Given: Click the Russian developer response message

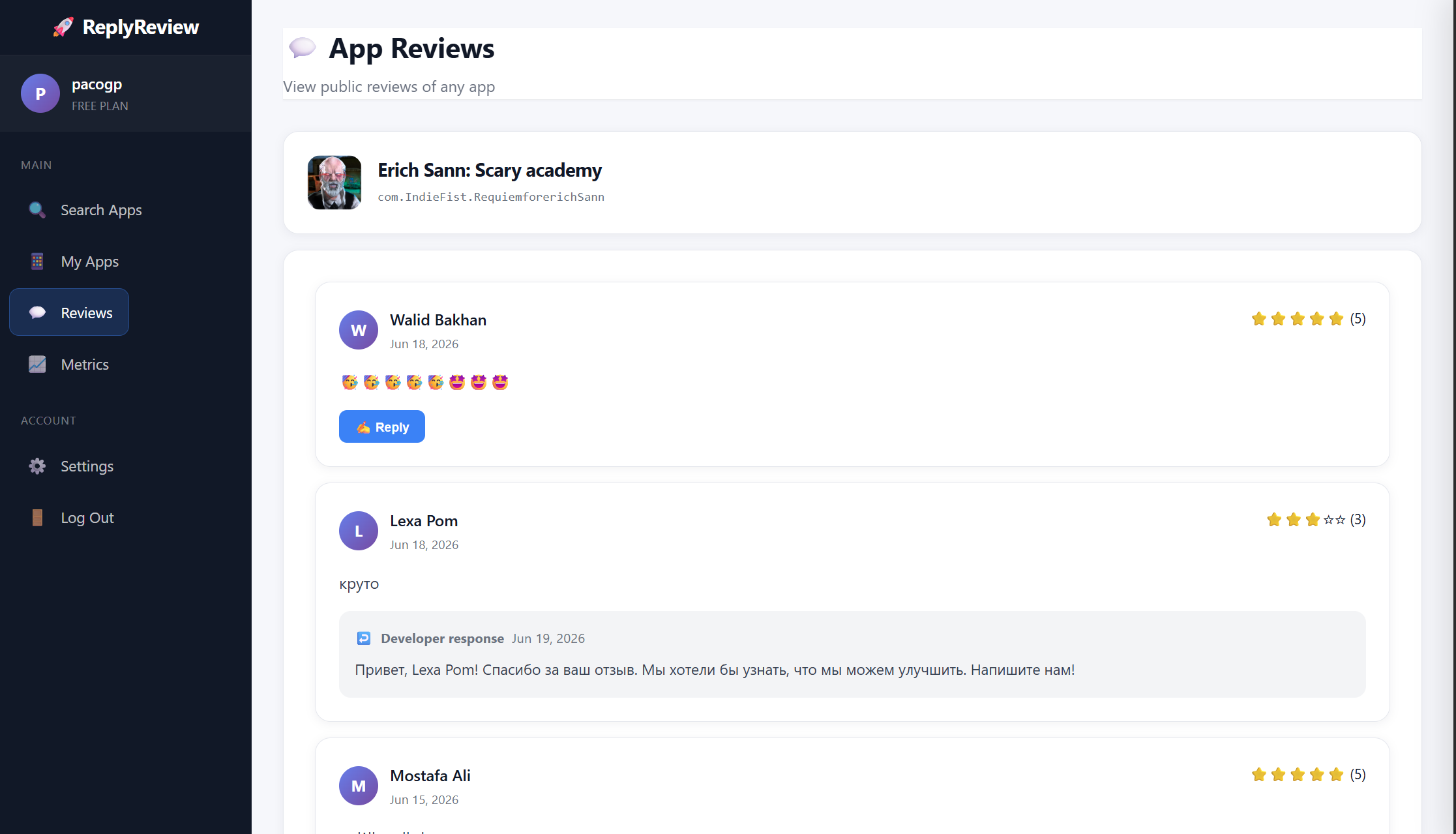Looking at the screenshot, I should (x=715, y=670).
